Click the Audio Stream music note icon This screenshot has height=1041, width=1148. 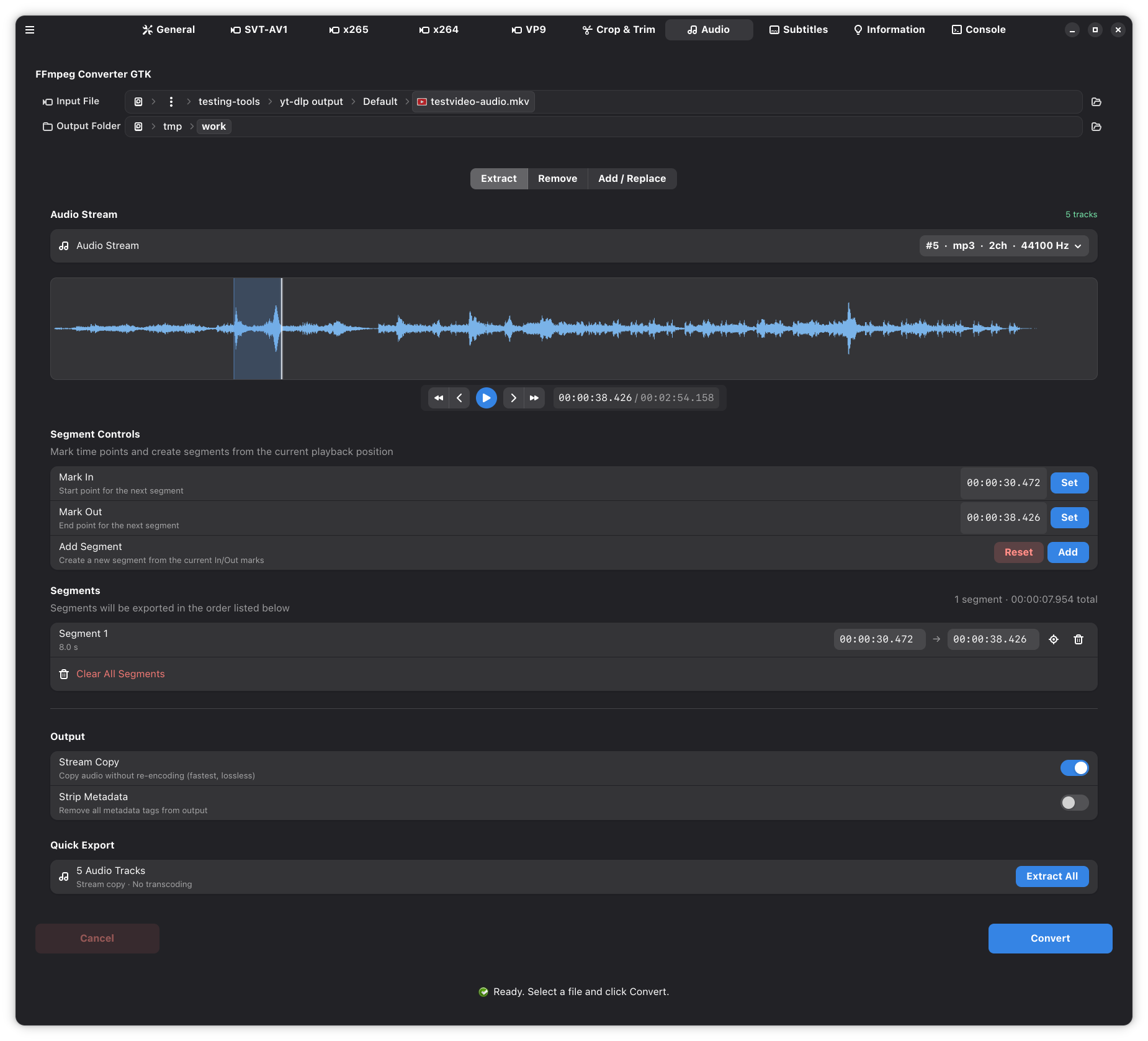coord(64,246)
